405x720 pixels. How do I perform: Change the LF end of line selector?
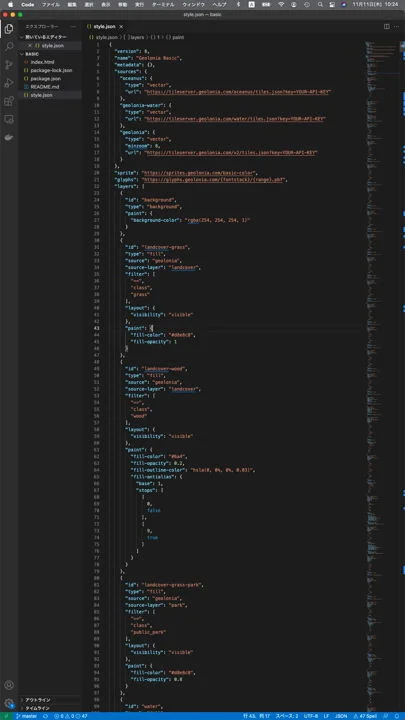pos(326,716)
